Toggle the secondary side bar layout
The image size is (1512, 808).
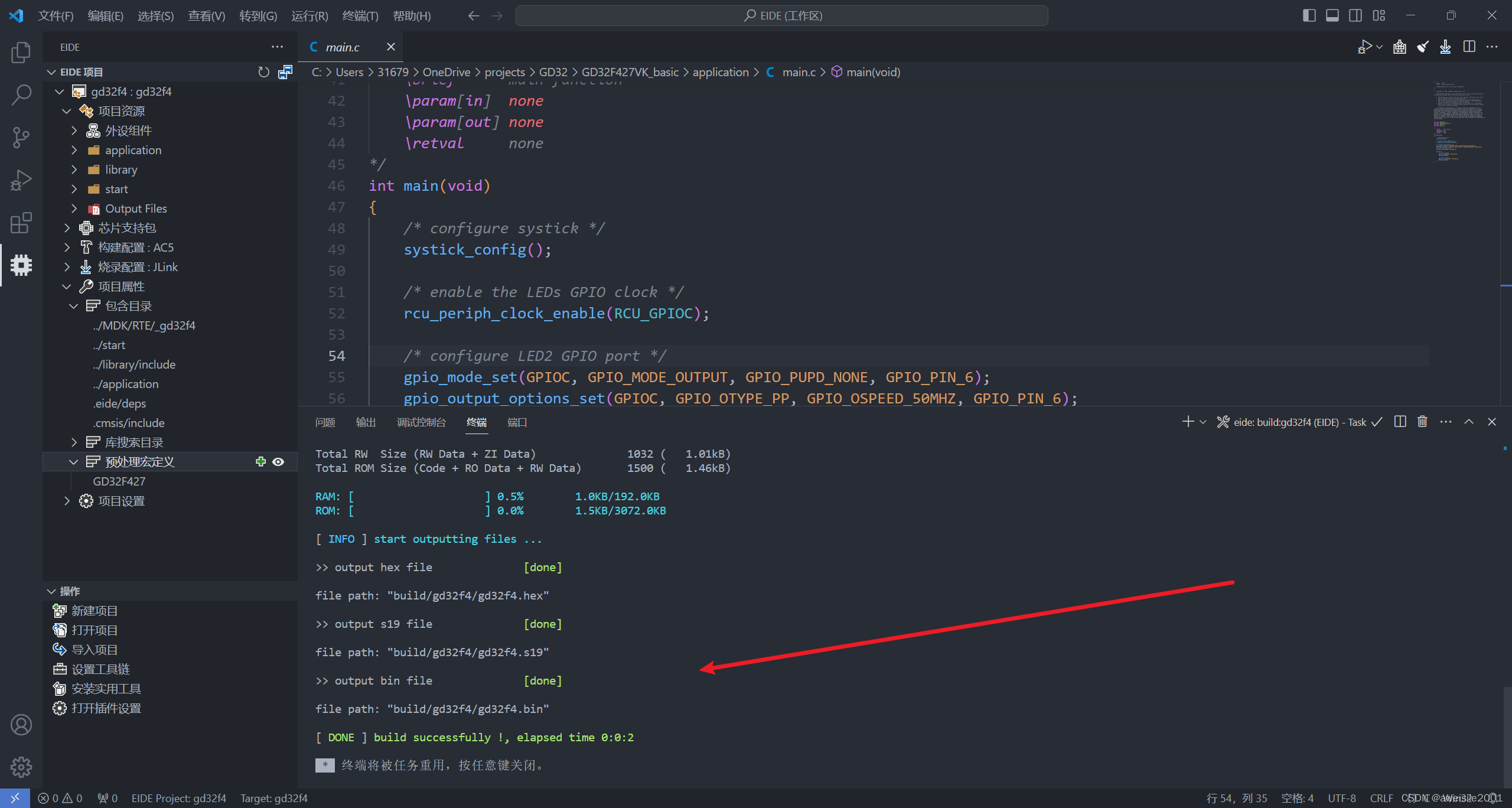click(x=1355, y=15)
